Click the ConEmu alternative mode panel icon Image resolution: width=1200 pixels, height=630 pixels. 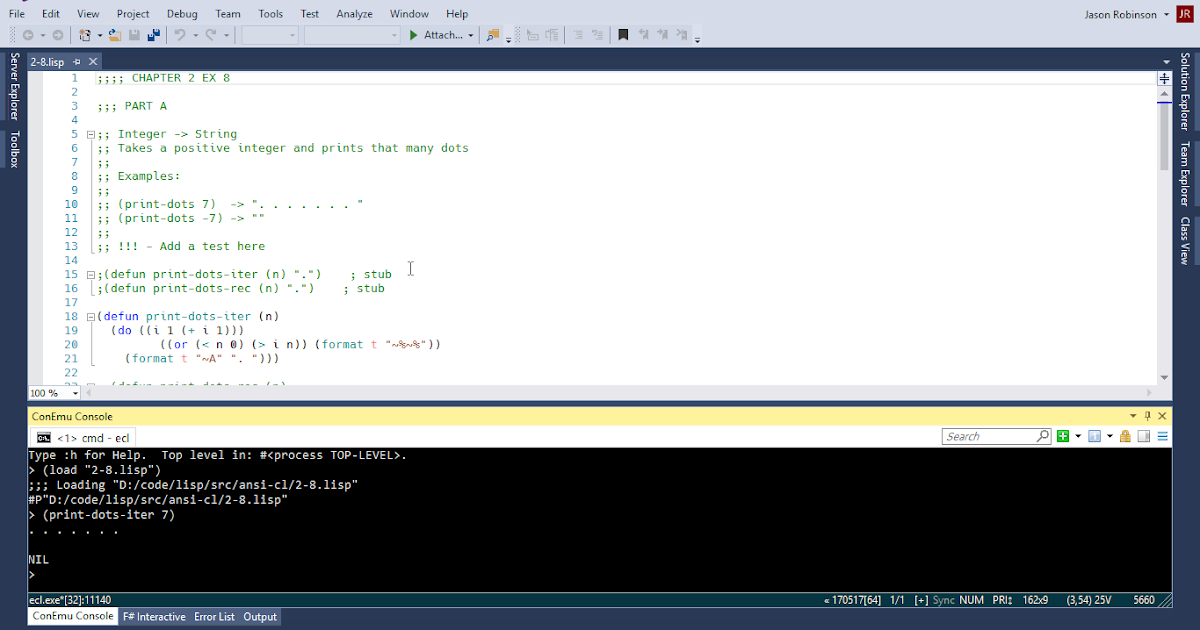1143,436
